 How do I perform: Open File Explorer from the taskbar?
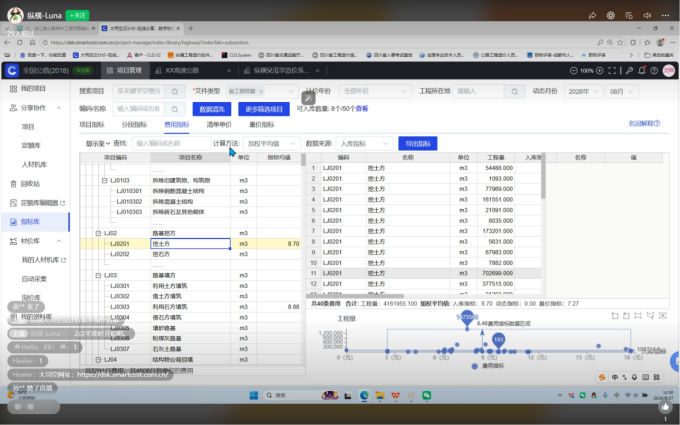click(380, 395)
